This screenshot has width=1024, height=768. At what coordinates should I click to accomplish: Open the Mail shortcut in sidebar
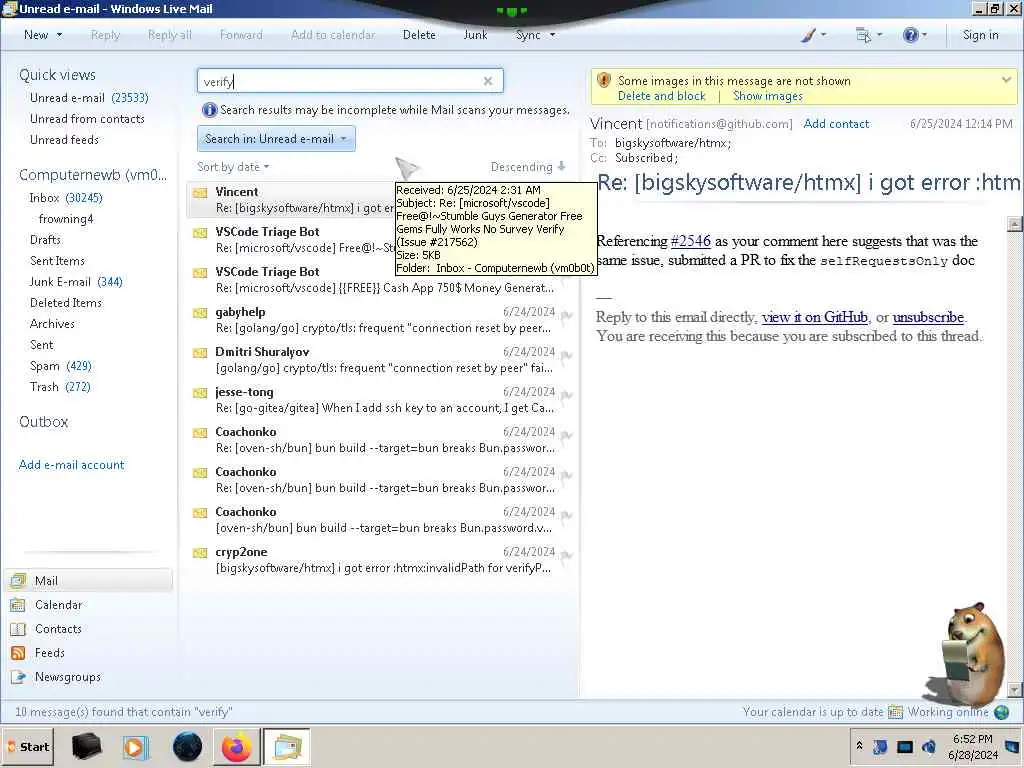pyautogui.click(x=90, y=581)
